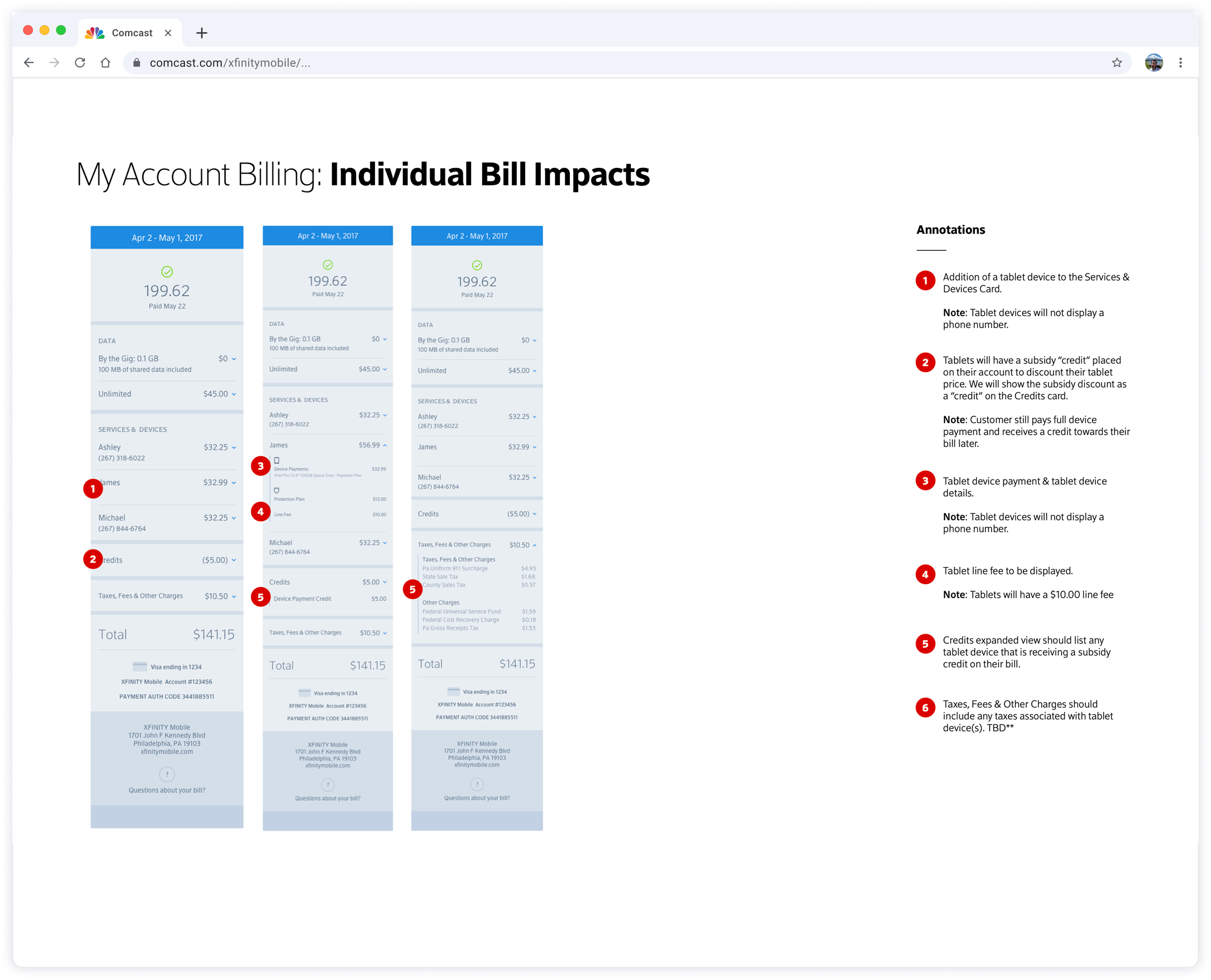1211x980 pixels.
Task: Click the "Apr 2 - May 1, 2017" header of the left bill card
Action: 167,238
